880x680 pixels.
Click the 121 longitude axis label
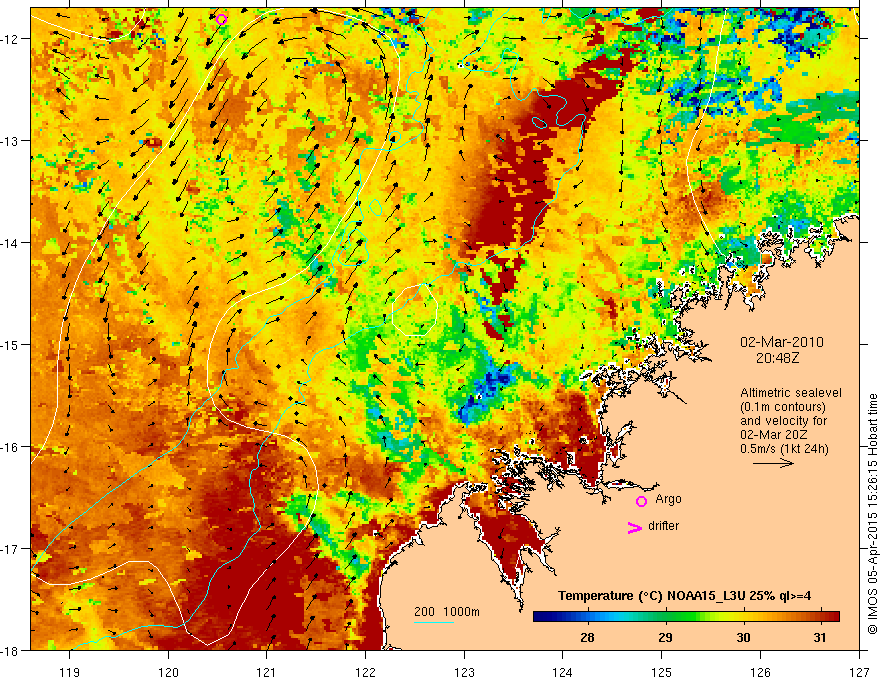tap(267, 672)
